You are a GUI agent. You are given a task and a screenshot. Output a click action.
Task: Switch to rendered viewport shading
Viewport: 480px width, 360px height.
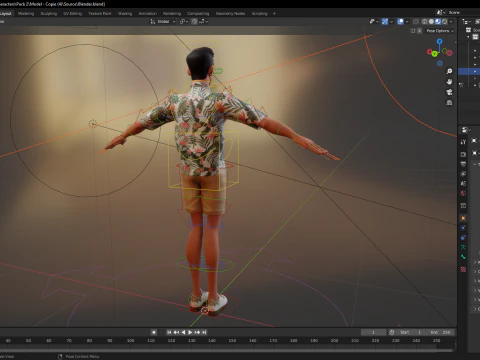[445, 22]
